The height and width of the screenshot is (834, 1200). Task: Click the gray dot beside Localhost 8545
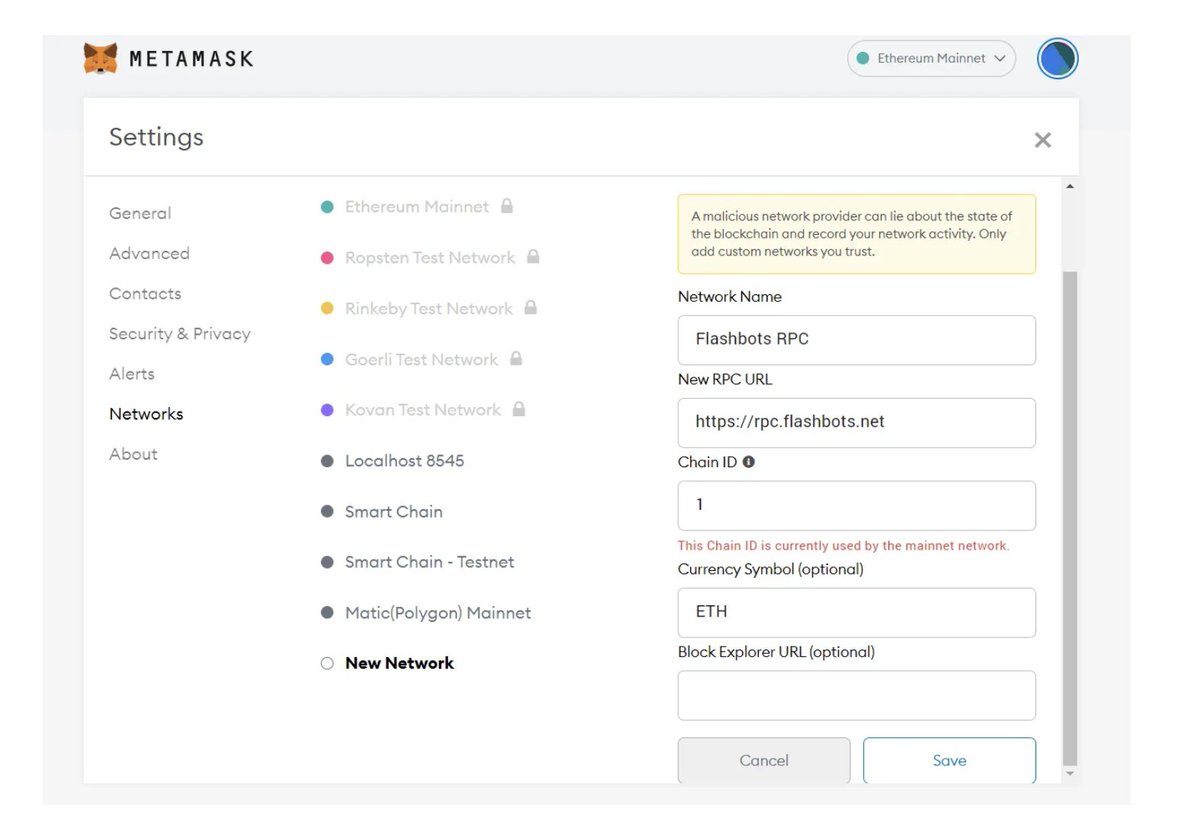pyautogui.click(x=327, y=461)
